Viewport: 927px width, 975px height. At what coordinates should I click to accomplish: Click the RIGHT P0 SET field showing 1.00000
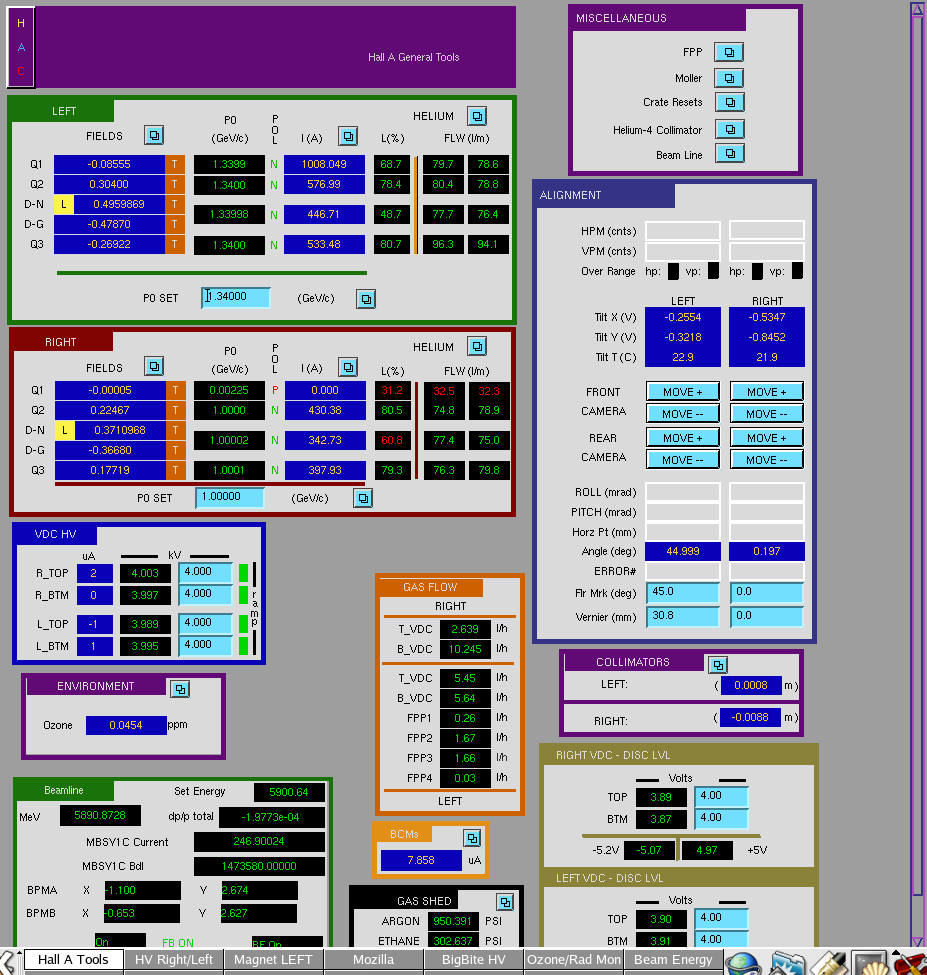point(230,497)
